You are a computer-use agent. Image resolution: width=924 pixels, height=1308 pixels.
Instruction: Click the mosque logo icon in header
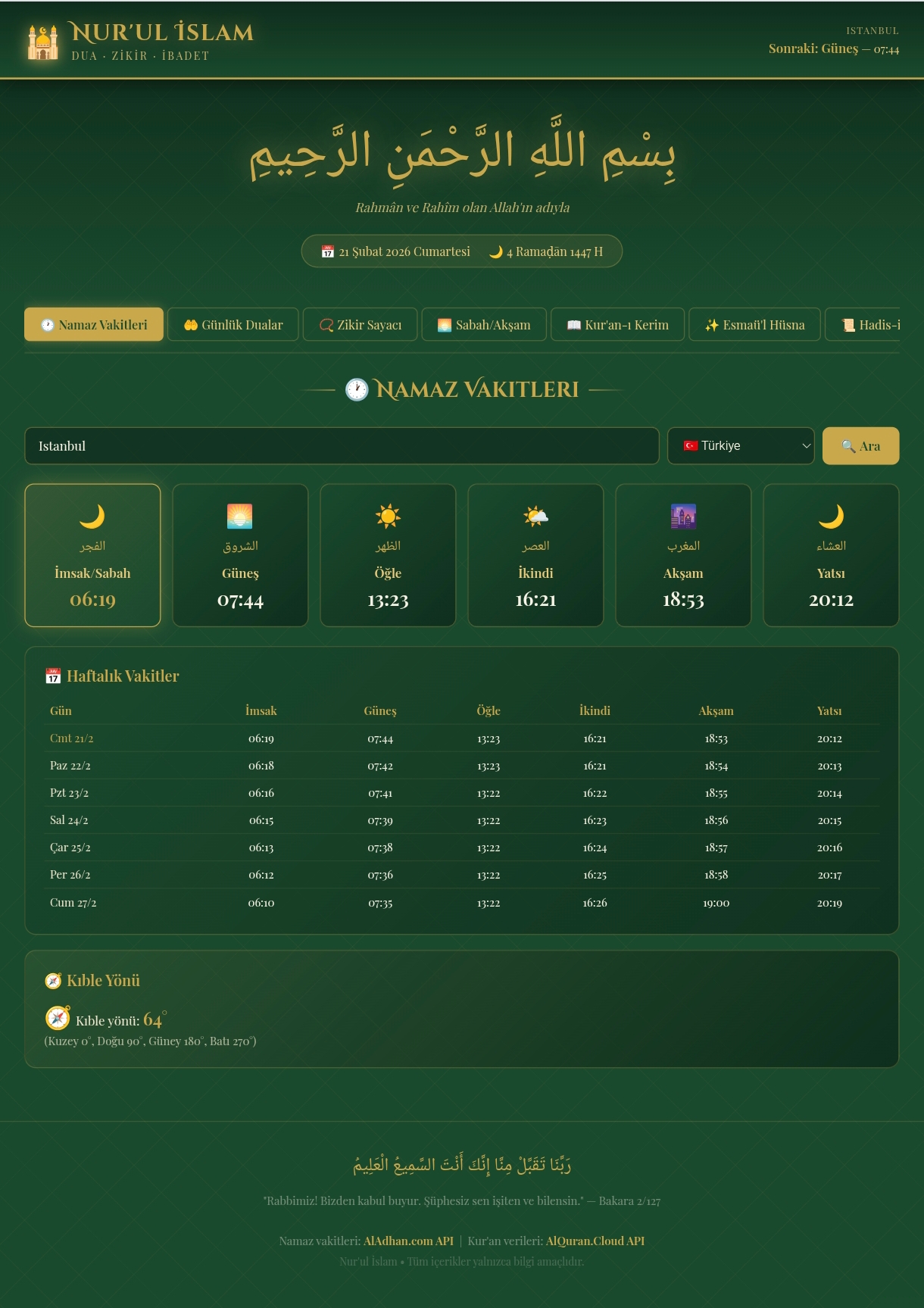(x=42, y=42)
